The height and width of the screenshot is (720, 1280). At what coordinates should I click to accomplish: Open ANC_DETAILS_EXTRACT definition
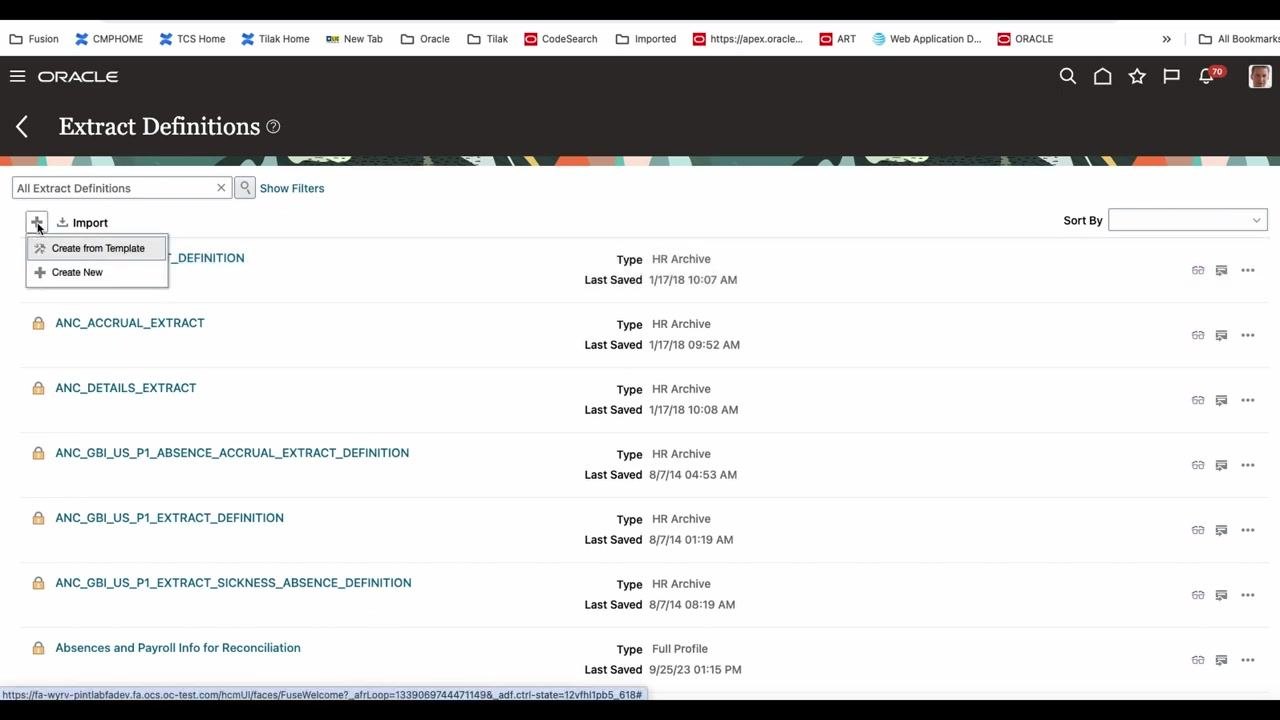click(126, 388)
